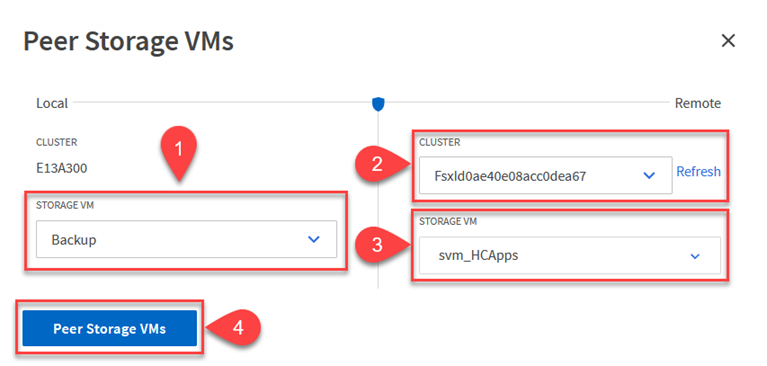767x366 pixels.
Task: Click the Peer Storage VMs dialog title
Action: click(129, 42)
